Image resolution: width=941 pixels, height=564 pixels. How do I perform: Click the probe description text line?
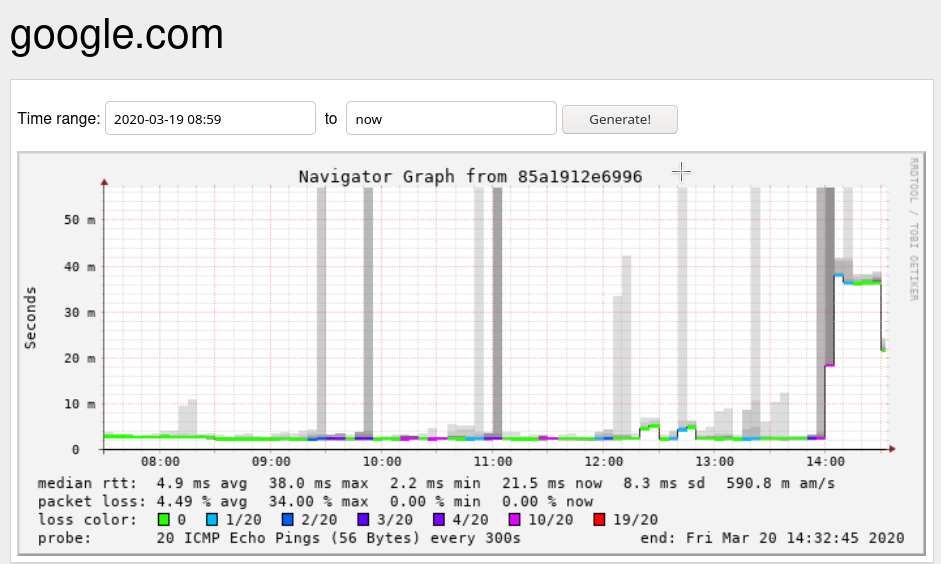coord(338,538)
